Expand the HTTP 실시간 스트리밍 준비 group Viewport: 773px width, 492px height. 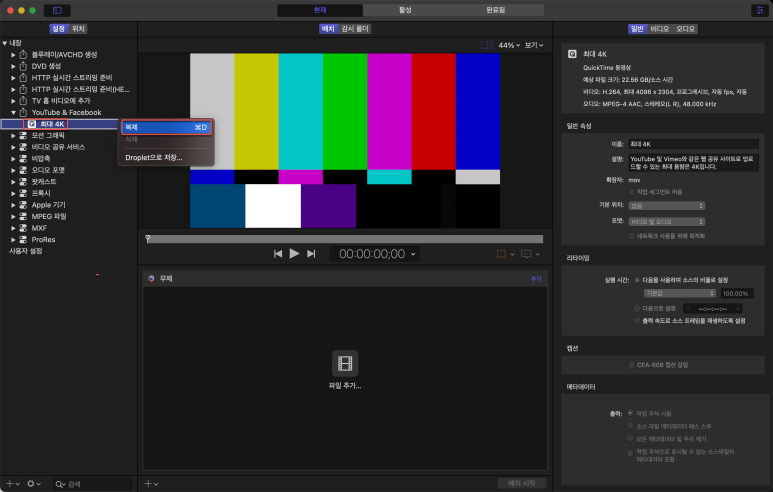pyautogui.click(x=13, y=77)
